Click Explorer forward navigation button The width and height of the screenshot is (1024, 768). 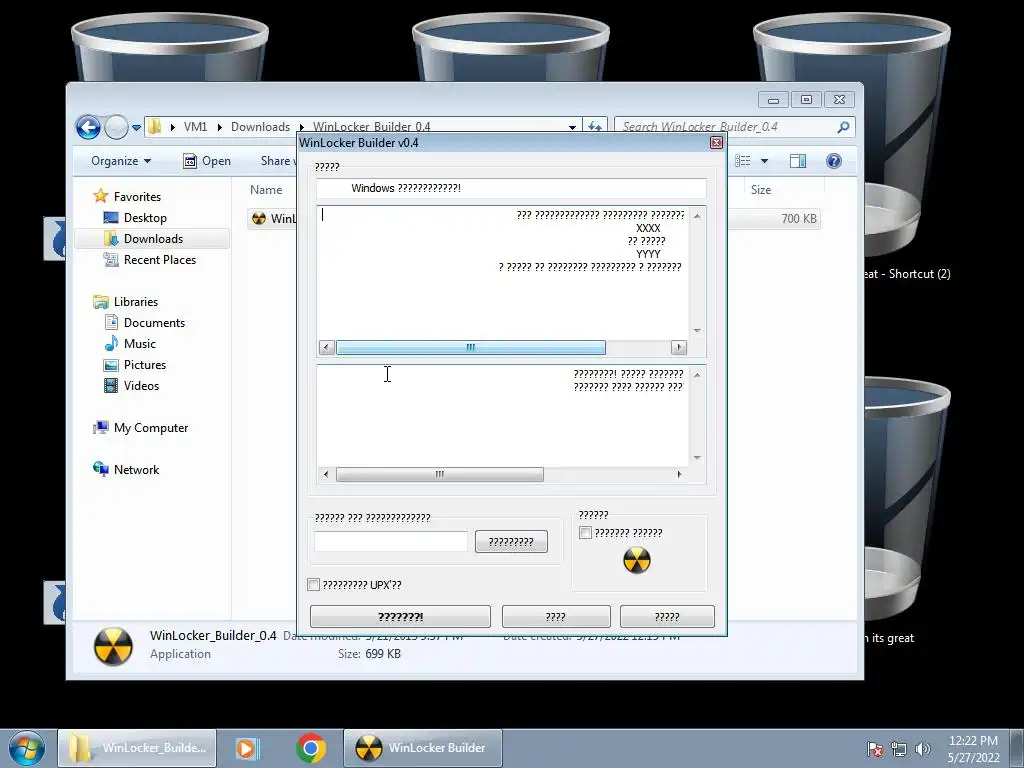116,127
